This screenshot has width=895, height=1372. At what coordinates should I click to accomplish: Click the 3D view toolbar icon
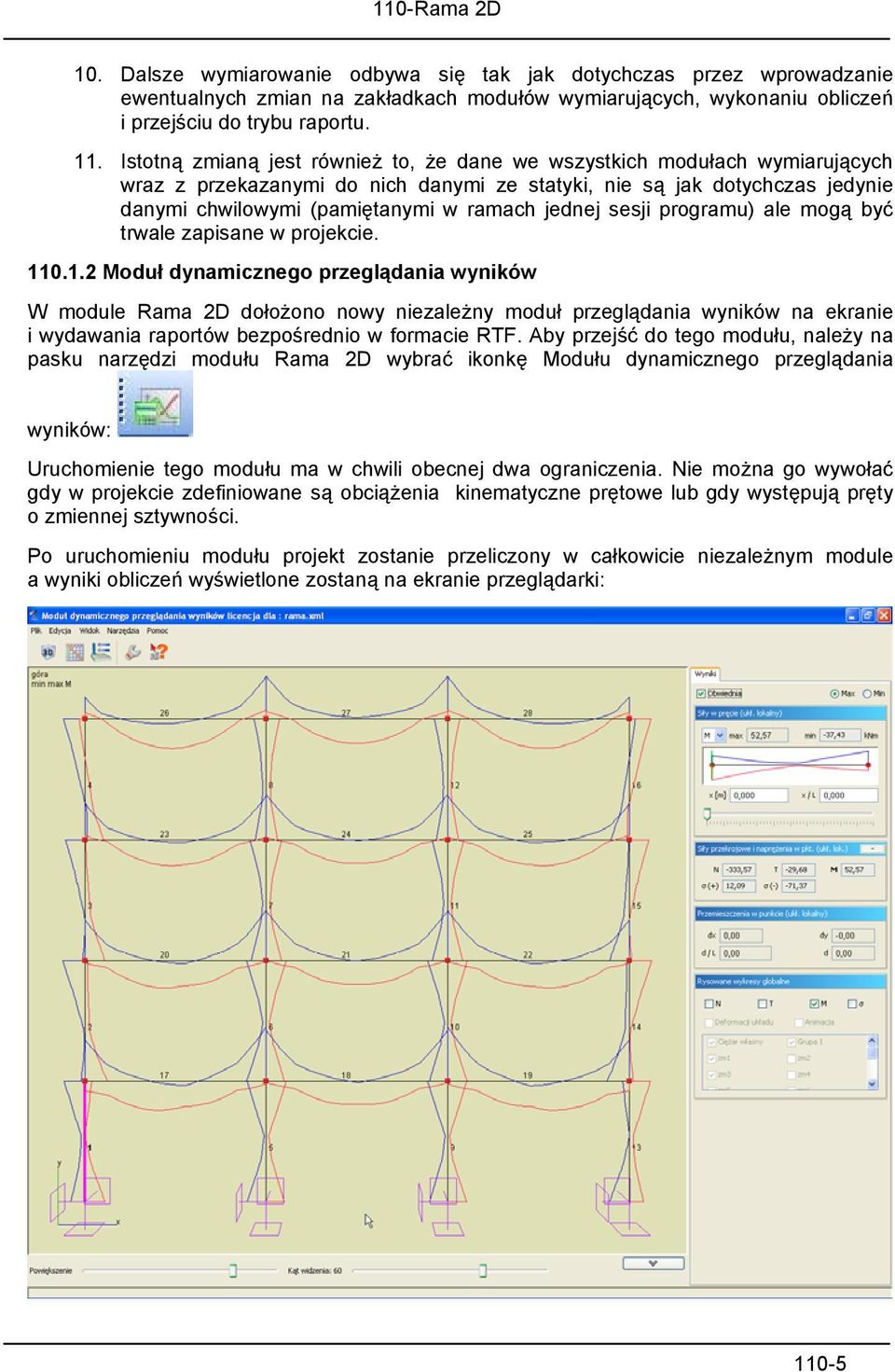(48, 652)
